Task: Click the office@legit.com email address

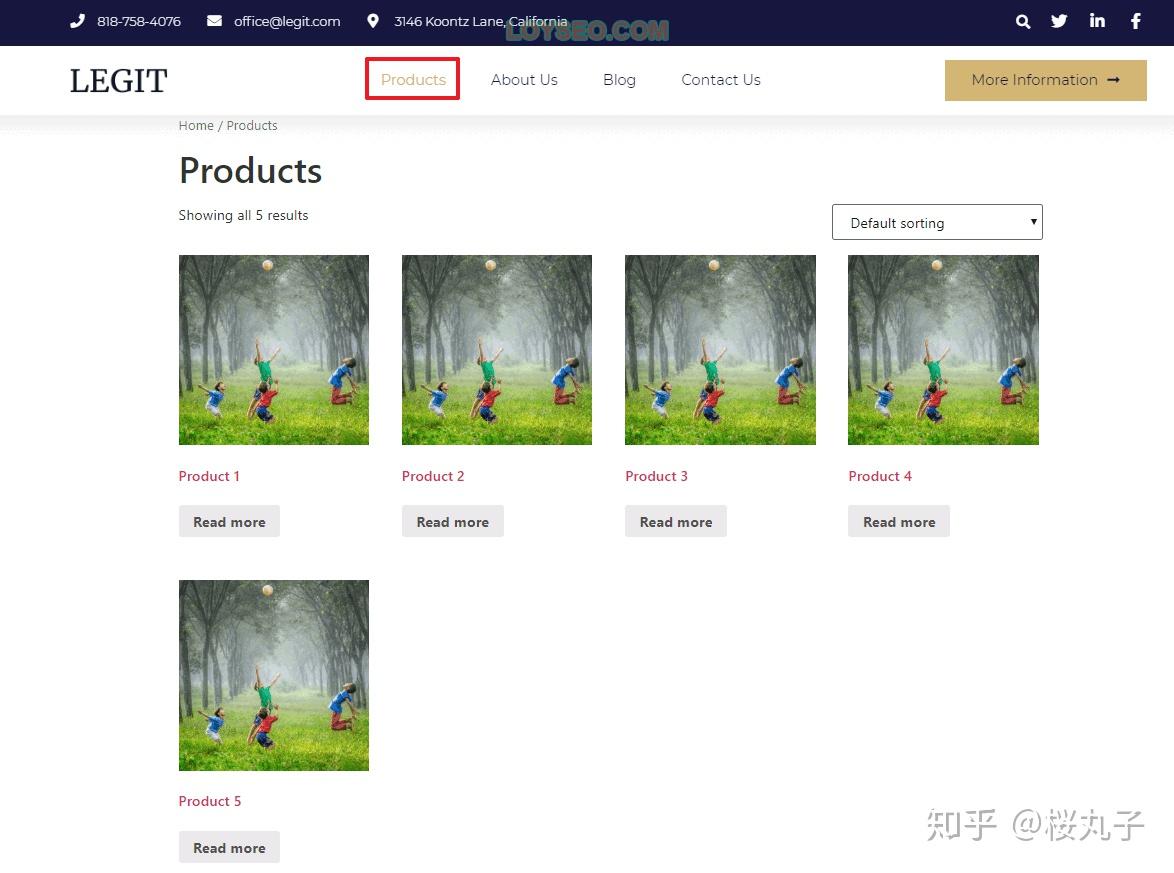Action: coord(287,22)
